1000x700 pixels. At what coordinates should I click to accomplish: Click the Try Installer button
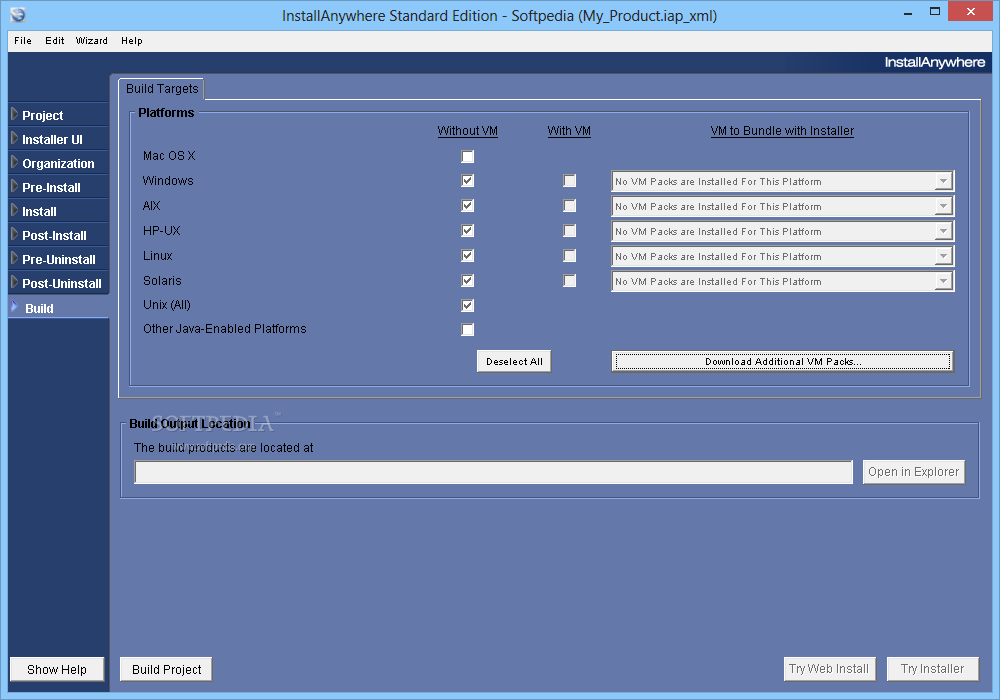pos(932,669)
